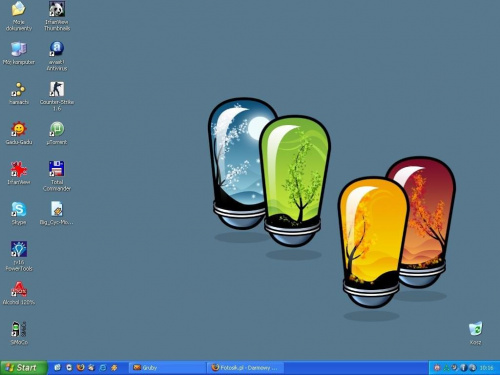Image resolution: width=500 pixels, height=375 pixels.
Task: Open the IrfanView Thumbnails panda shortcut
Action: 57,16
